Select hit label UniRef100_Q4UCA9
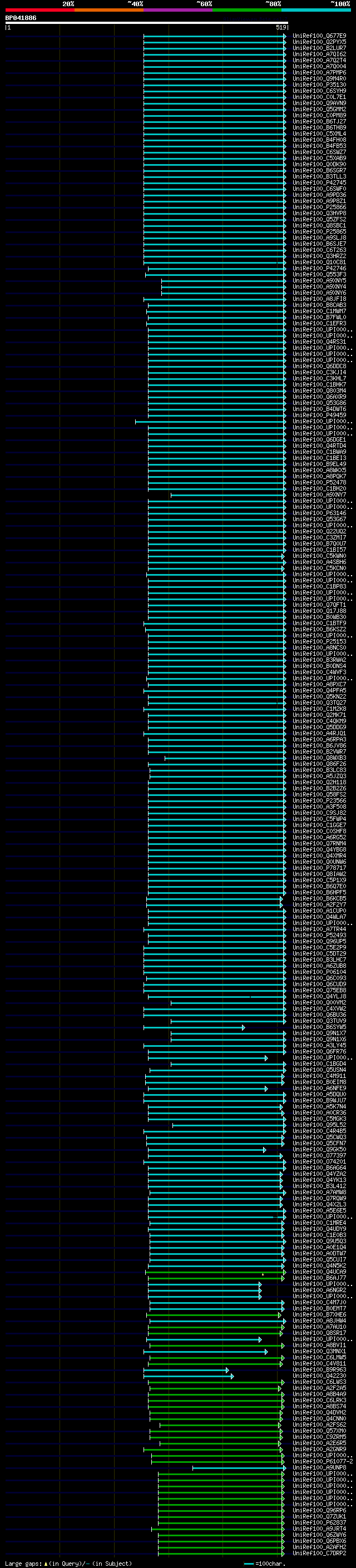This screenshot has height=1568, width=356. pos(319,1272)
